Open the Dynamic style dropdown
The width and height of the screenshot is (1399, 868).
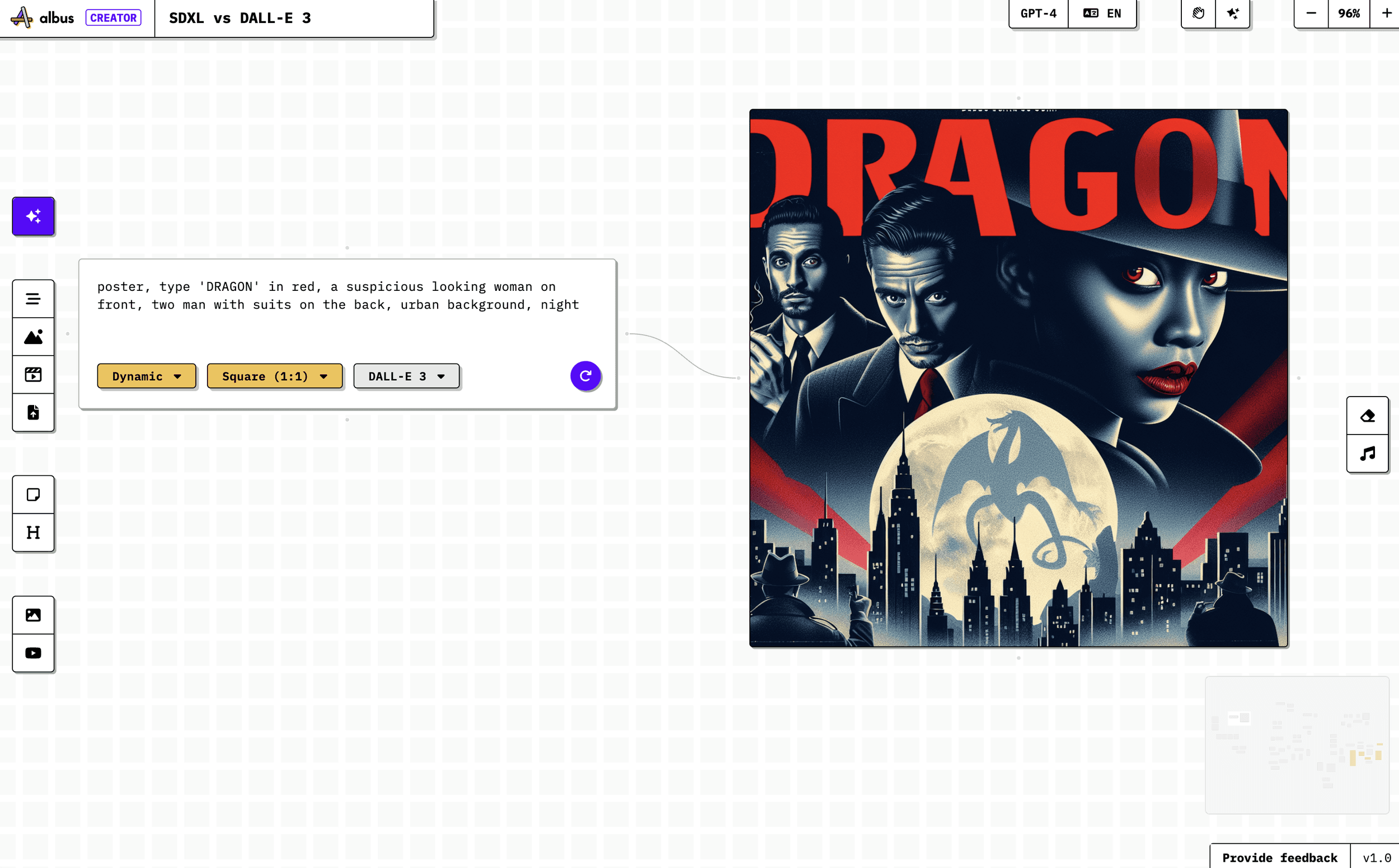tap(147, 376)
